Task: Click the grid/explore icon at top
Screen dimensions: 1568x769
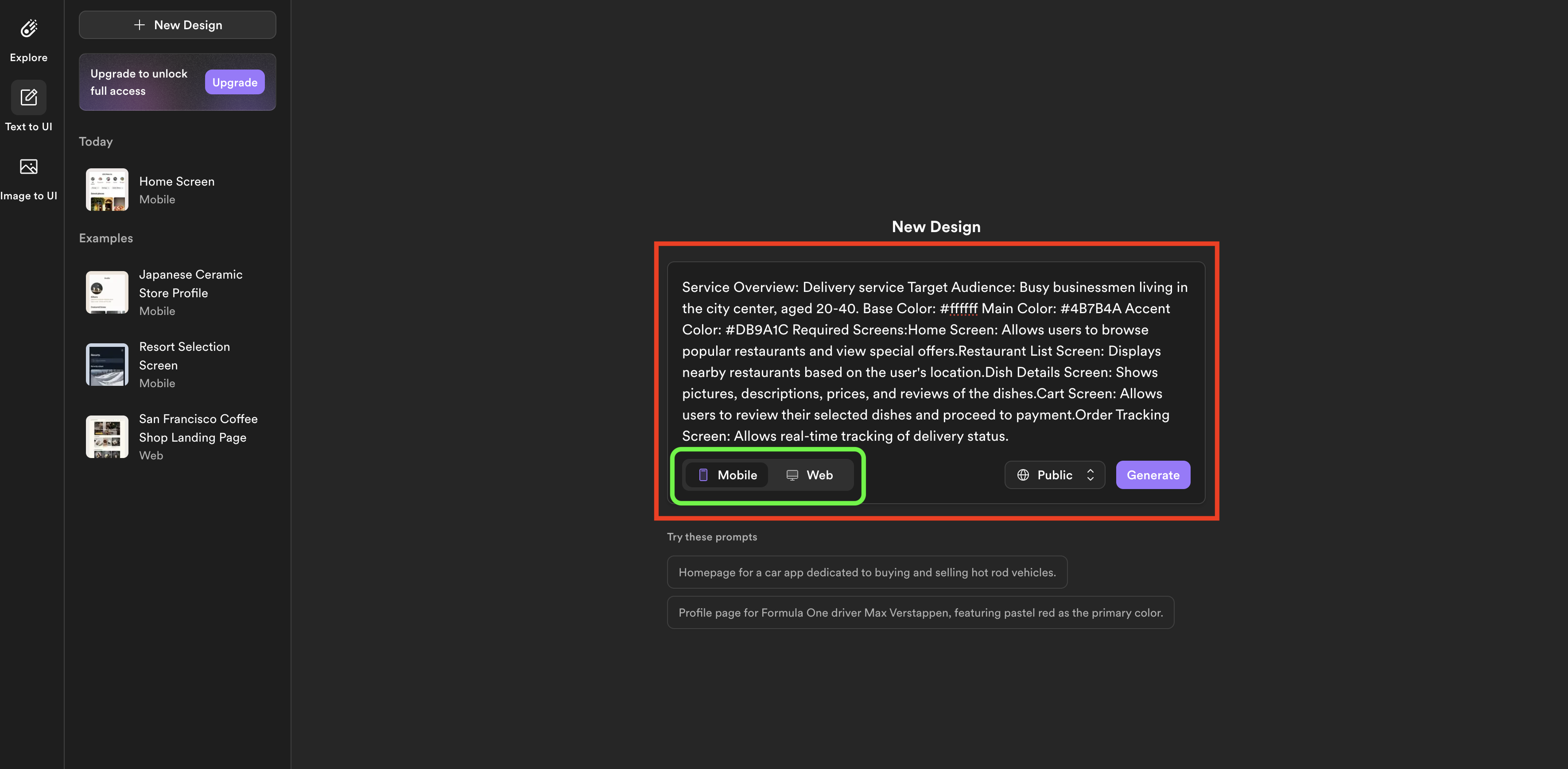Action: point(28,27)
